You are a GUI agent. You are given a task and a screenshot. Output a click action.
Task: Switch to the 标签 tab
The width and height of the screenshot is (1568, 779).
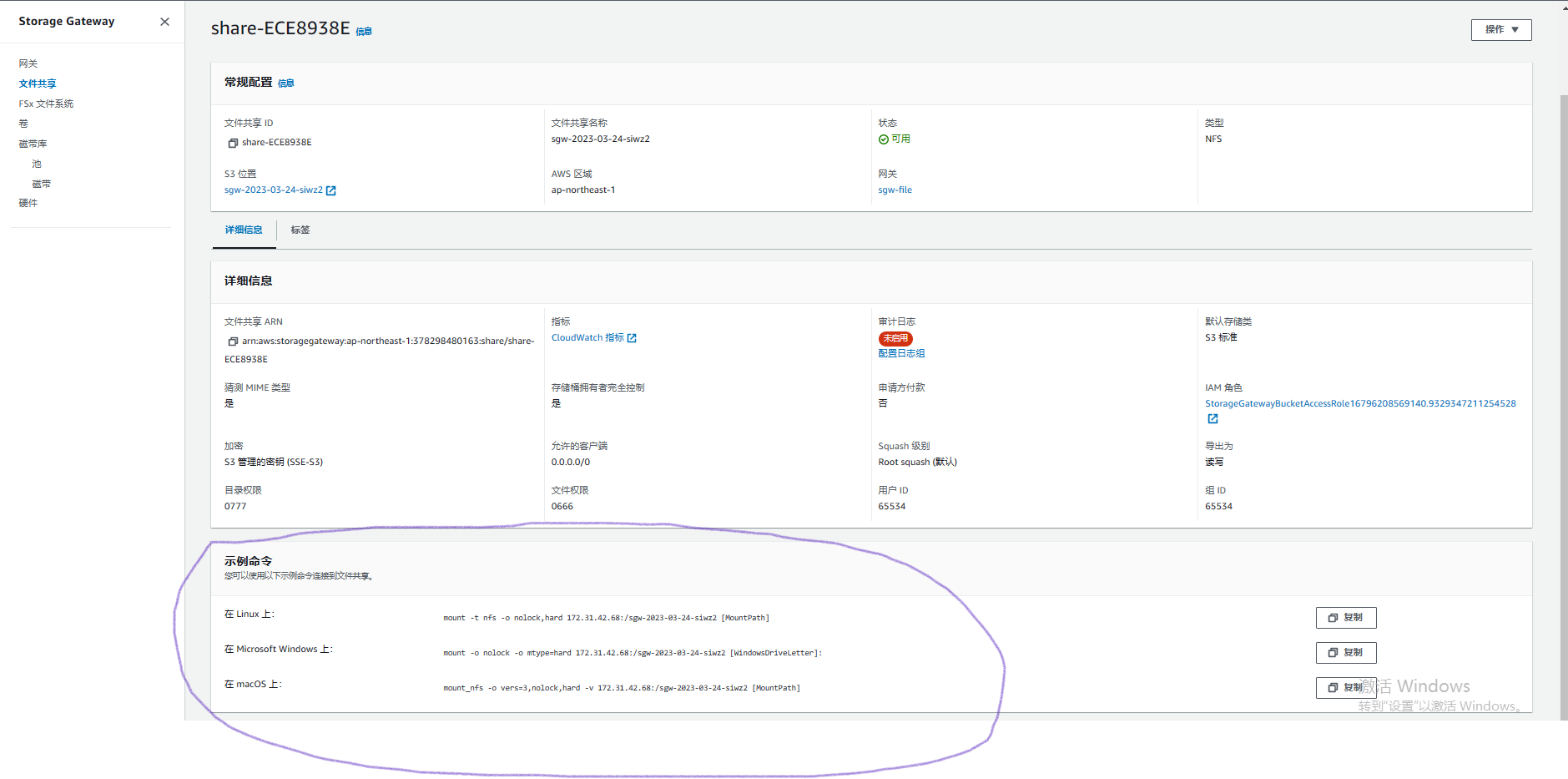pos(300,230)
